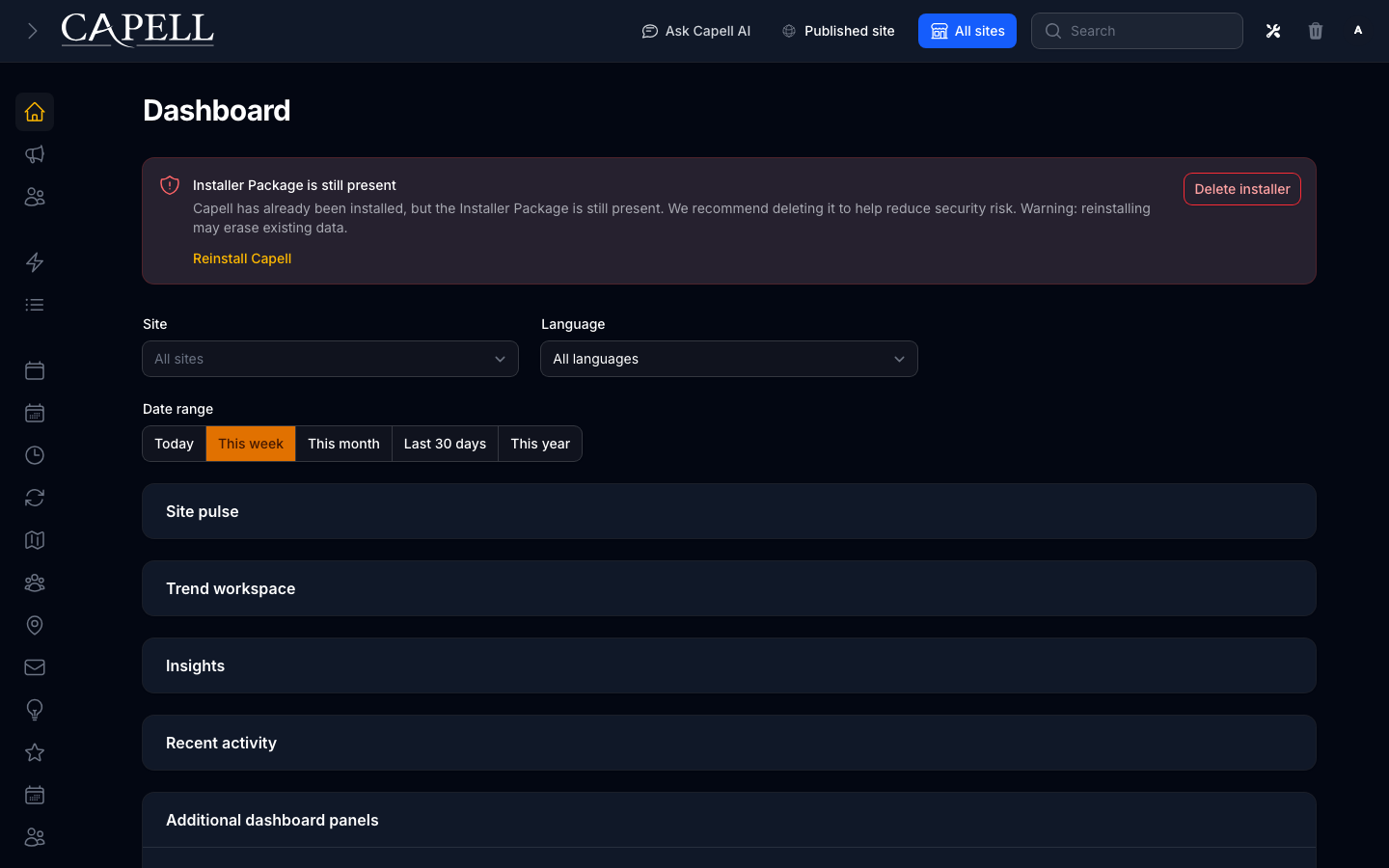Open the Site dropdown showing All sites
Viewport: 1389px width, 868px height.
[x=330, y=359]
